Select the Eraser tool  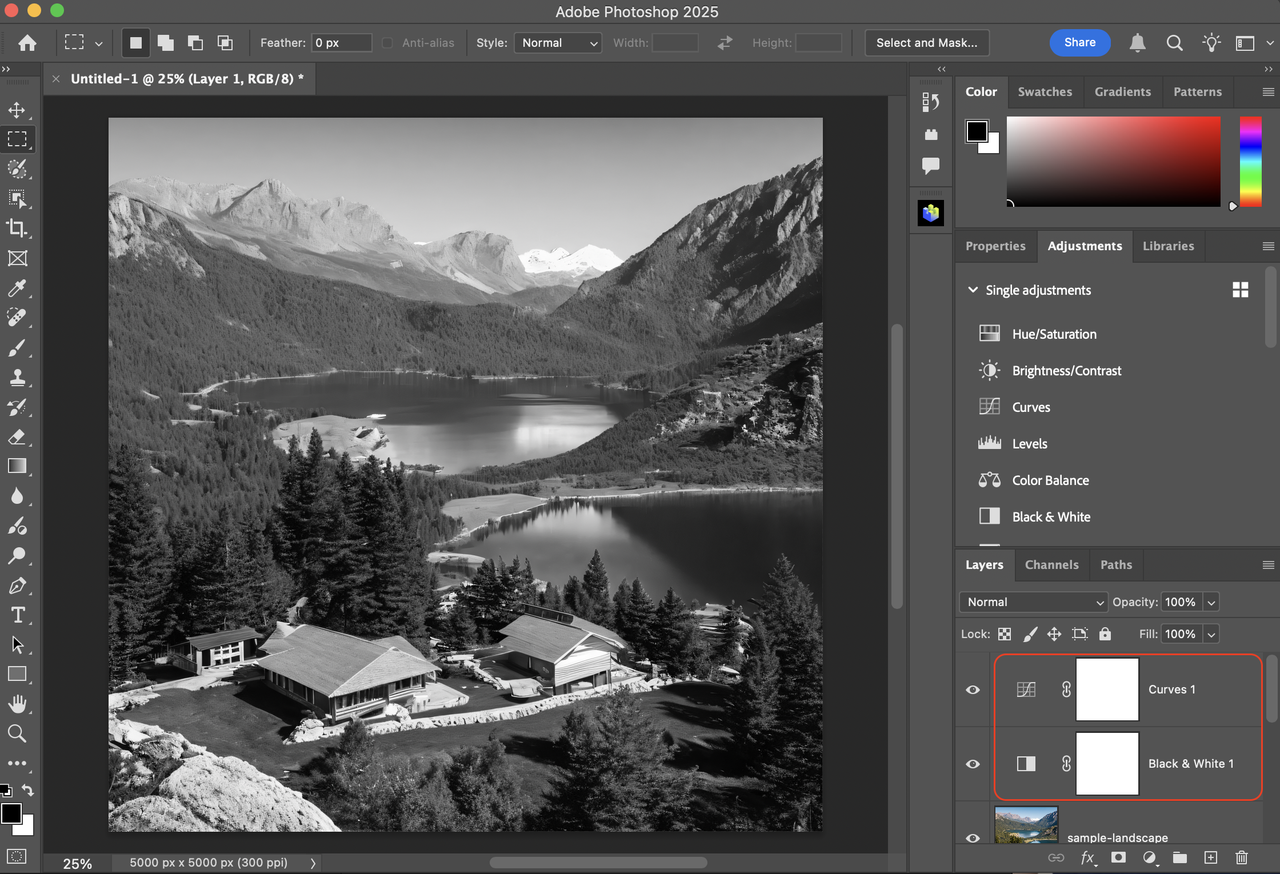click(17, 437)
